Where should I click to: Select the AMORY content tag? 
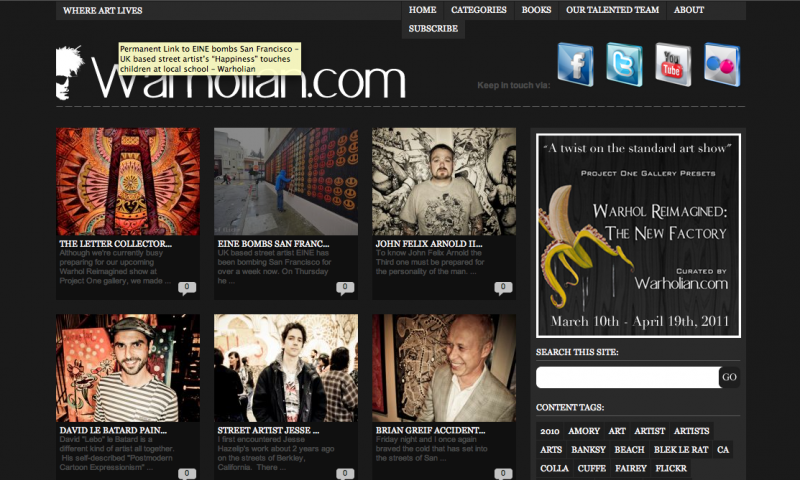[x=584, y=431]
